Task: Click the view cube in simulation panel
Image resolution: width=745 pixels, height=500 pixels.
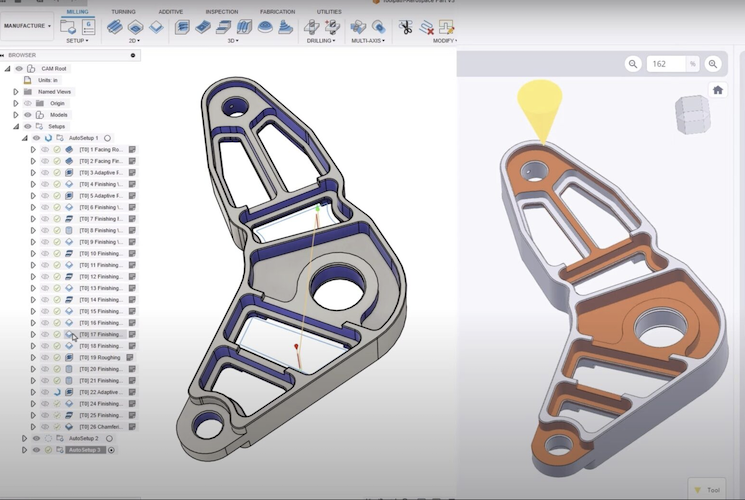Action: 692,115
